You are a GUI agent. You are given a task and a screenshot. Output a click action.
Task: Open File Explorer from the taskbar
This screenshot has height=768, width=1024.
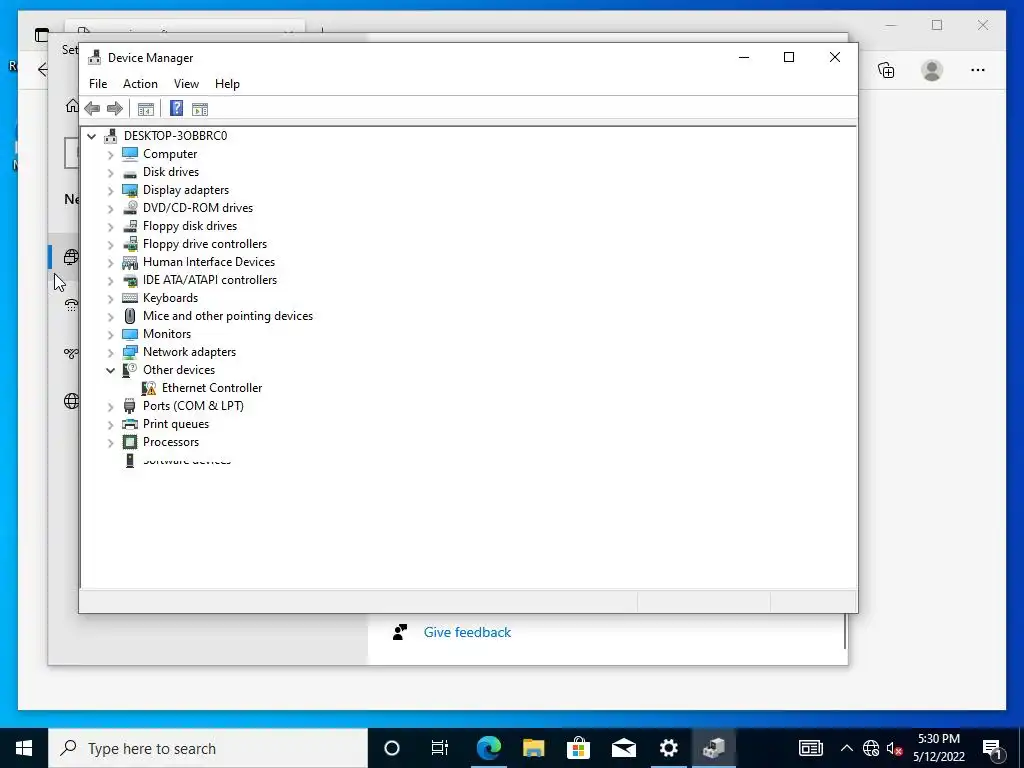tap(534, 748)
